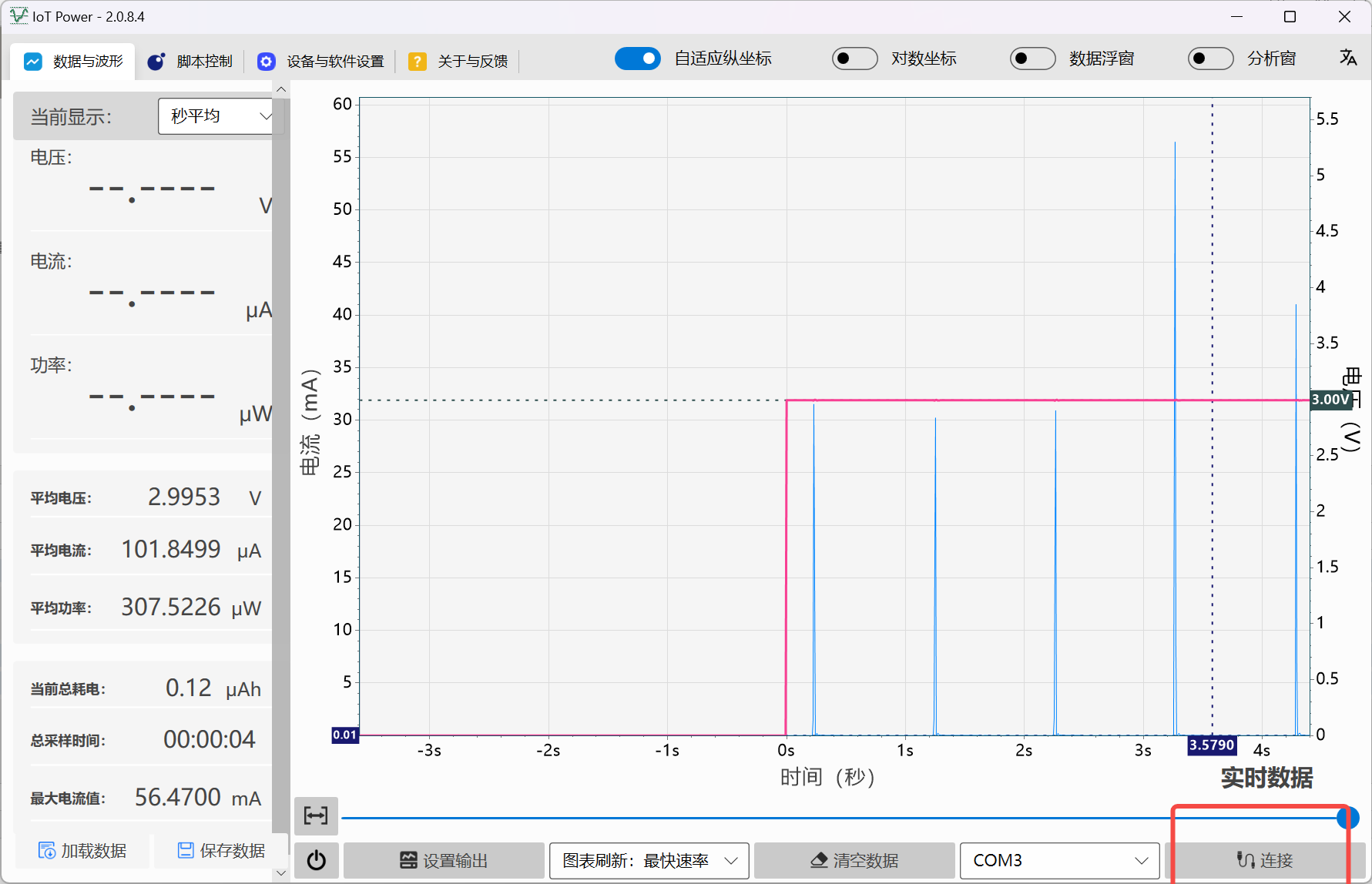Click the 2.9953 average voltage value
The image size is (1372, 884).
pos(184,497)
